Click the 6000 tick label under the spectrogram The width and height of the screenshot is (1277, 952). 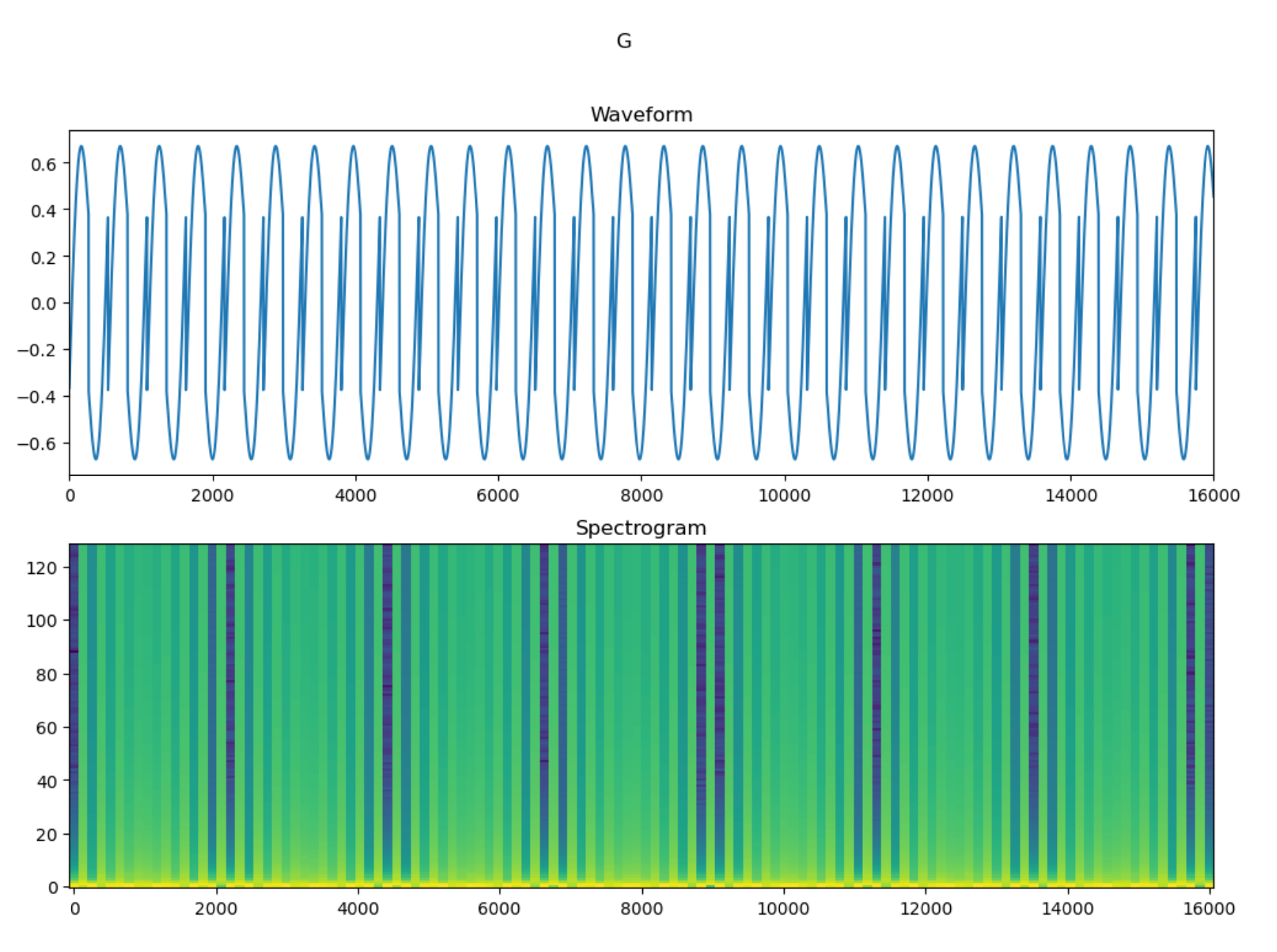pyautogui.click(x=498, y=909)
